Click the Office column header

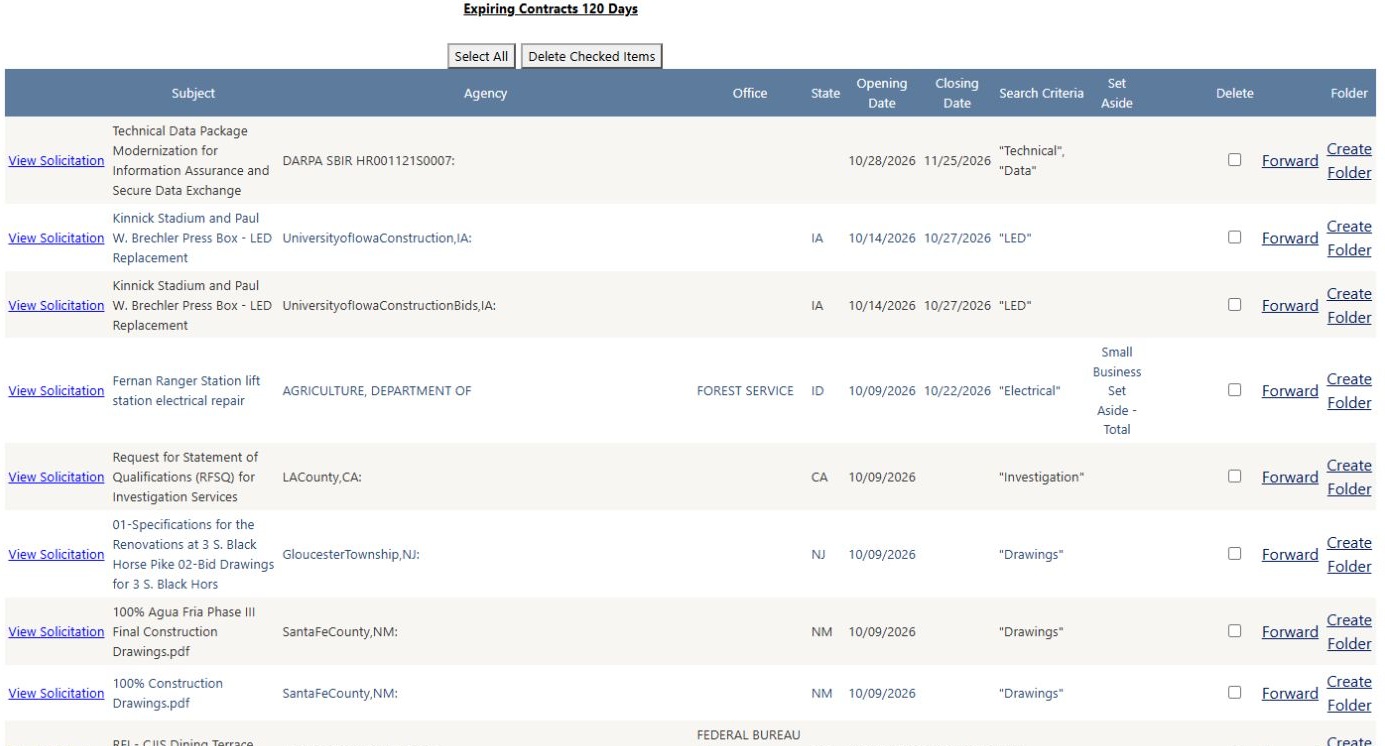tap(750, 93)
